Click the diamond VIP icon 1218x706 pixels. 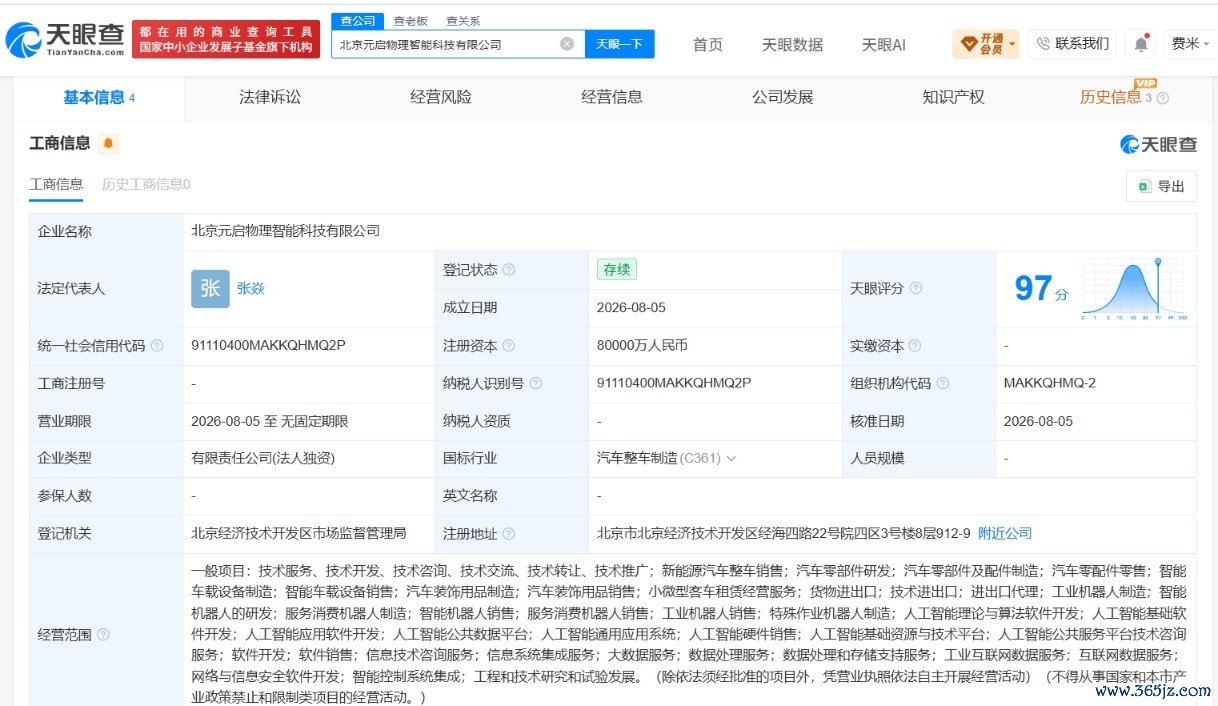coord(969,44)
